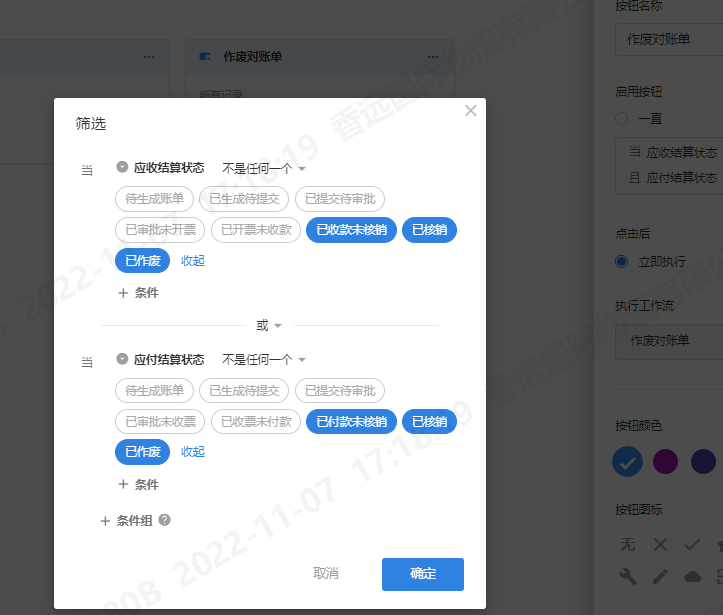Screen dimensions: 723x615
Task: Click the 应收结算状态 field icon
Action: tap(123, 168)
